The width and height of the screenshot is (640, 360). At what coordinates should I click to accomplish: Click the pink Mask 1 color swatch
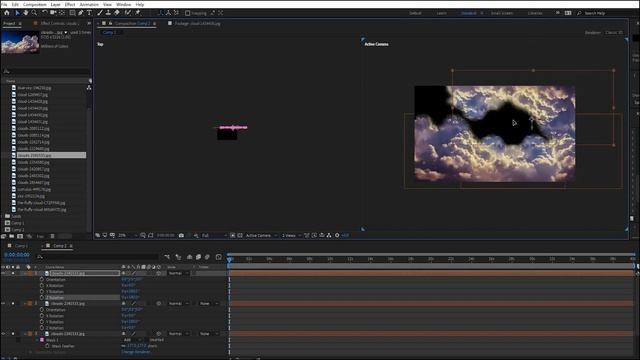pyautogui.click(x=42, y=340)
